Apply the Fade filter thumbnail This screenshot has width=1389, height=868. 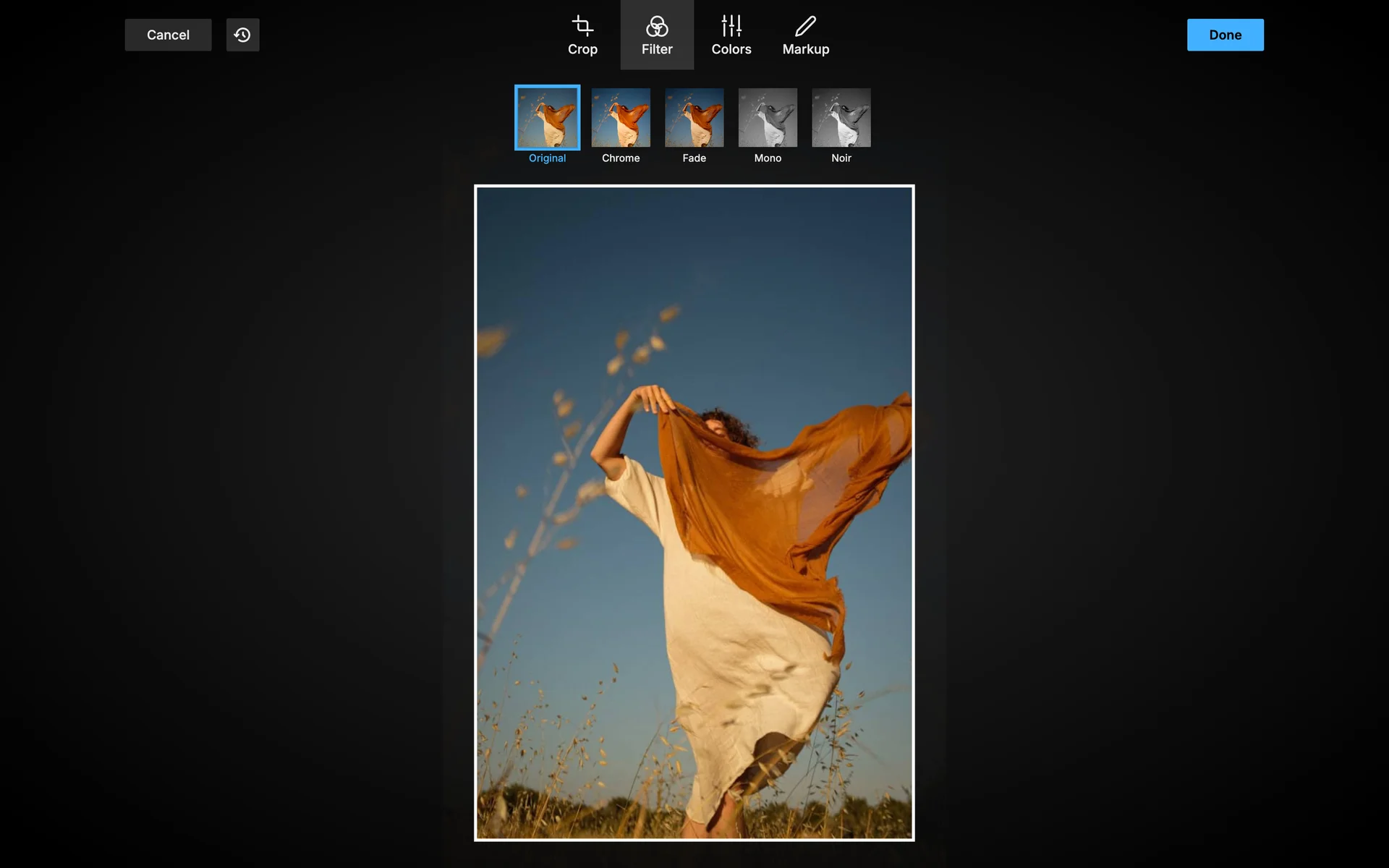[x=694, y=117]
